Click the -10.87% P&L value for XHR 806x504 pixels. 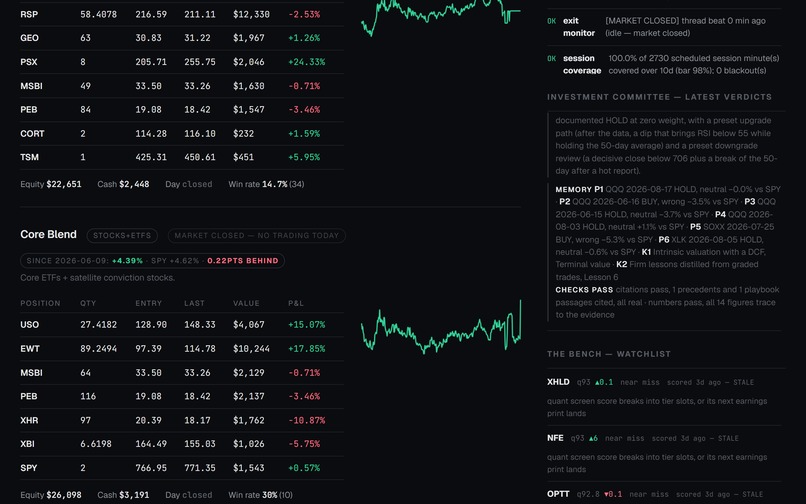(x=306, y=421)
